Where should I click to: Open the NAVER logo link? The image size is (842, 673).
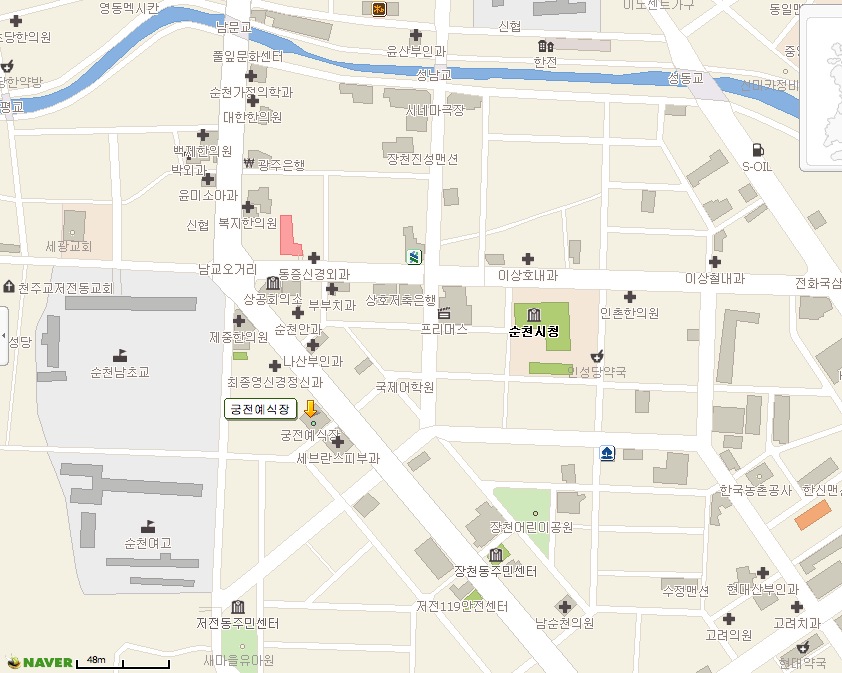tap(40, 662)
